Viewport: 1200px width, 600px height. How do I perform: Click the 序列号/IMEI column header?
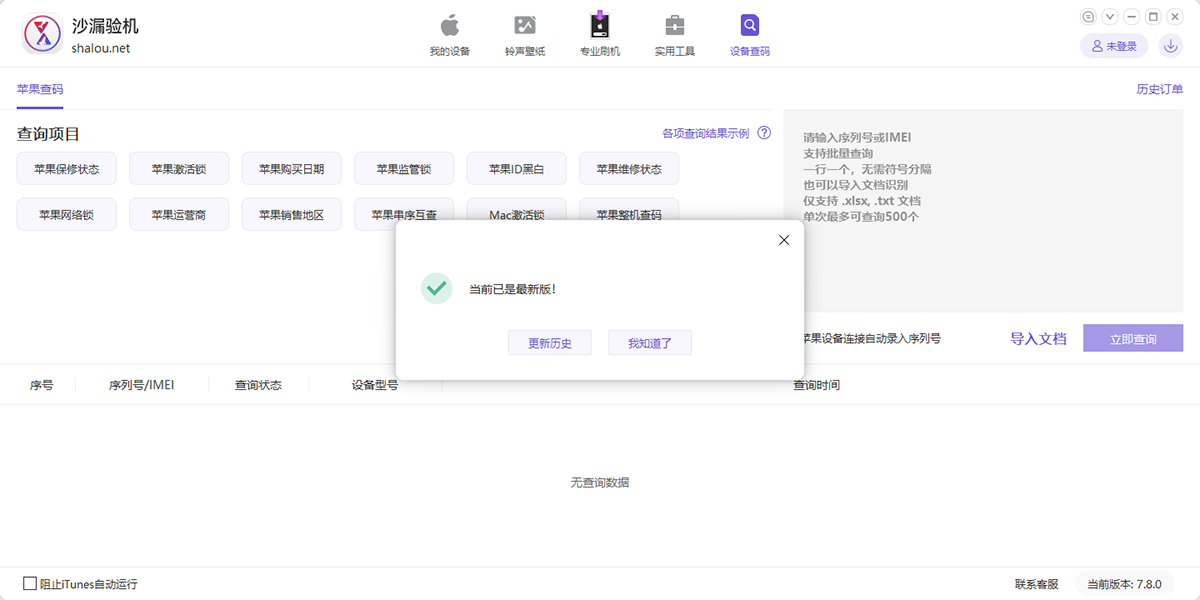141,385
